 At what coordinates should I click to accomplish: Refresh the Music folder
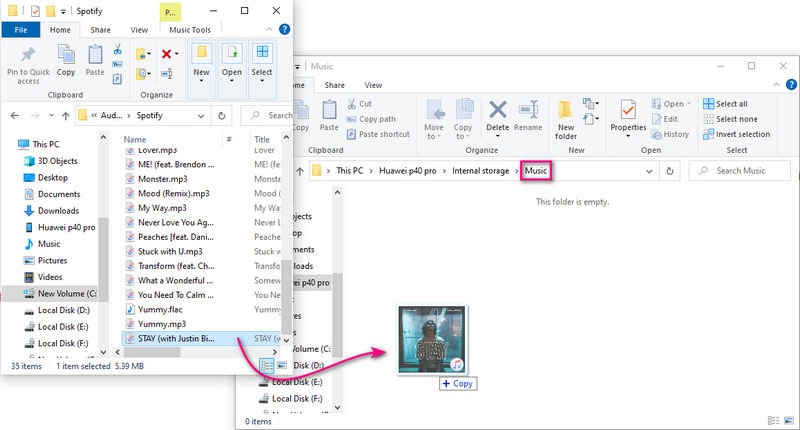(x=669, y=171)
